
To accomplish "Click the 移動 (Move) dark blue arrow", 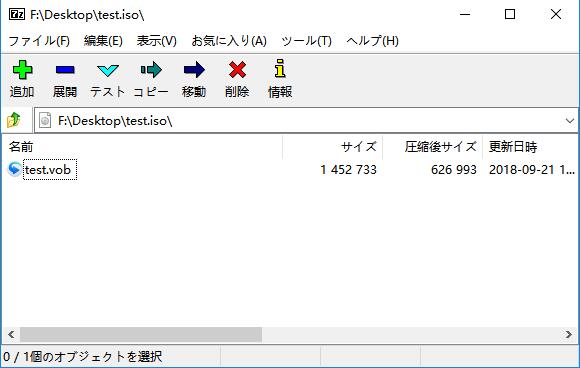I will (194, 70).
